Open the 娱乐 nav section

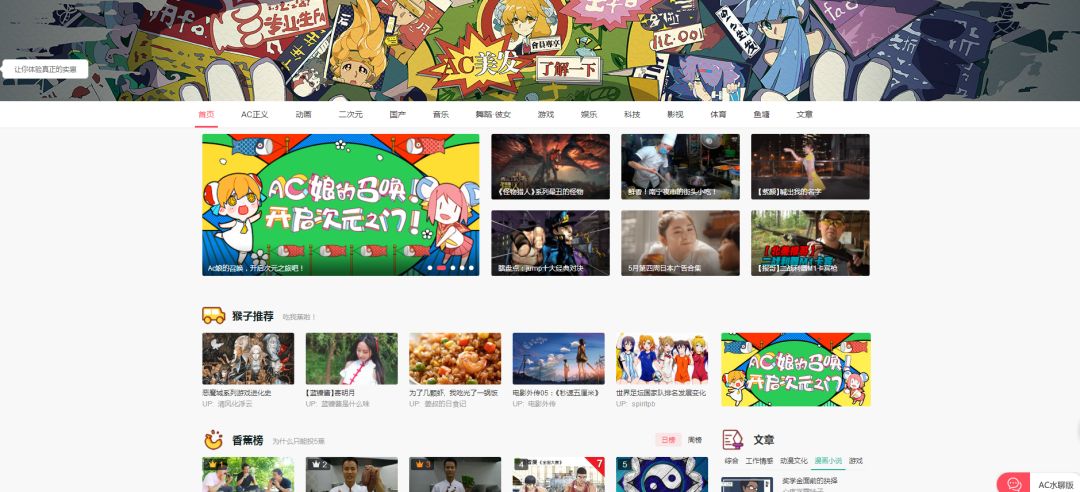[588, 114]
